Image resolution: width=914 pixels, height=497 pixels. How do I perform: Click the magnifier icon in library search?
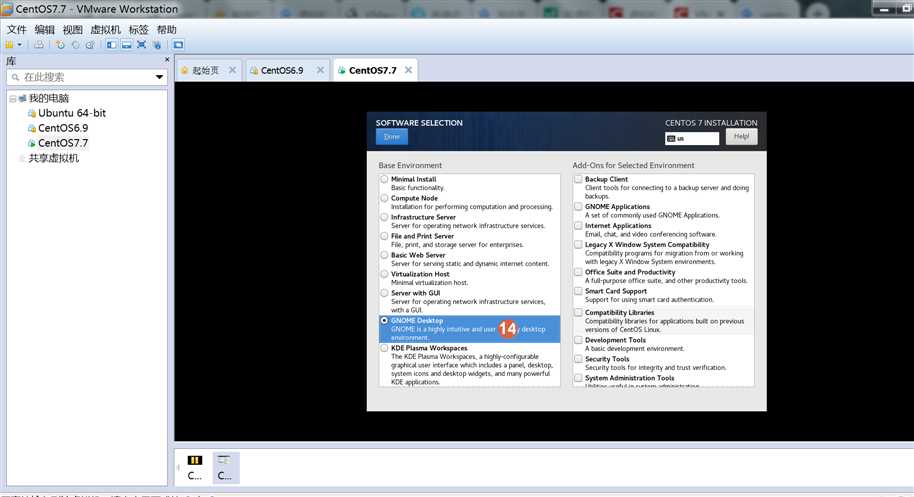15,77
